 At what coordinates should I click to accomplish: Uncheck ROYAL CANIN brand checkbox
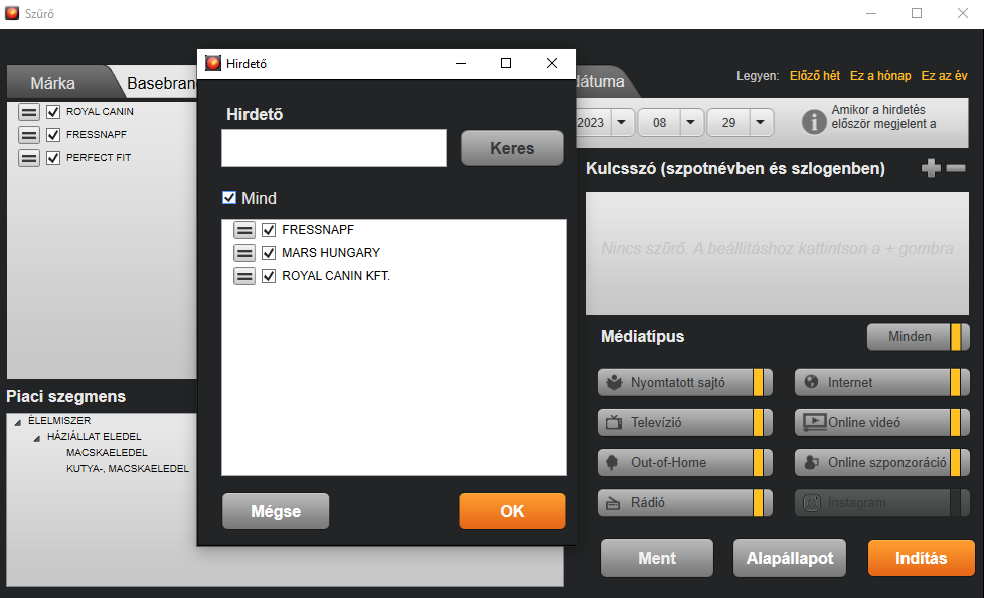pyautogui.click(x=53, y=112)
